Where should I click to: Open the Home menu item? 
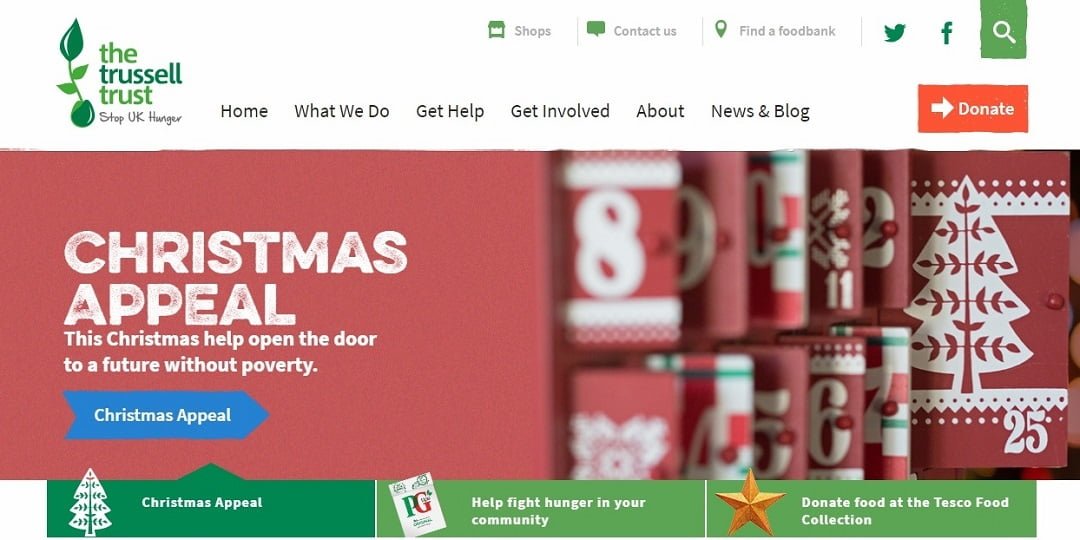pyautogui.click(x=244, y=111)
